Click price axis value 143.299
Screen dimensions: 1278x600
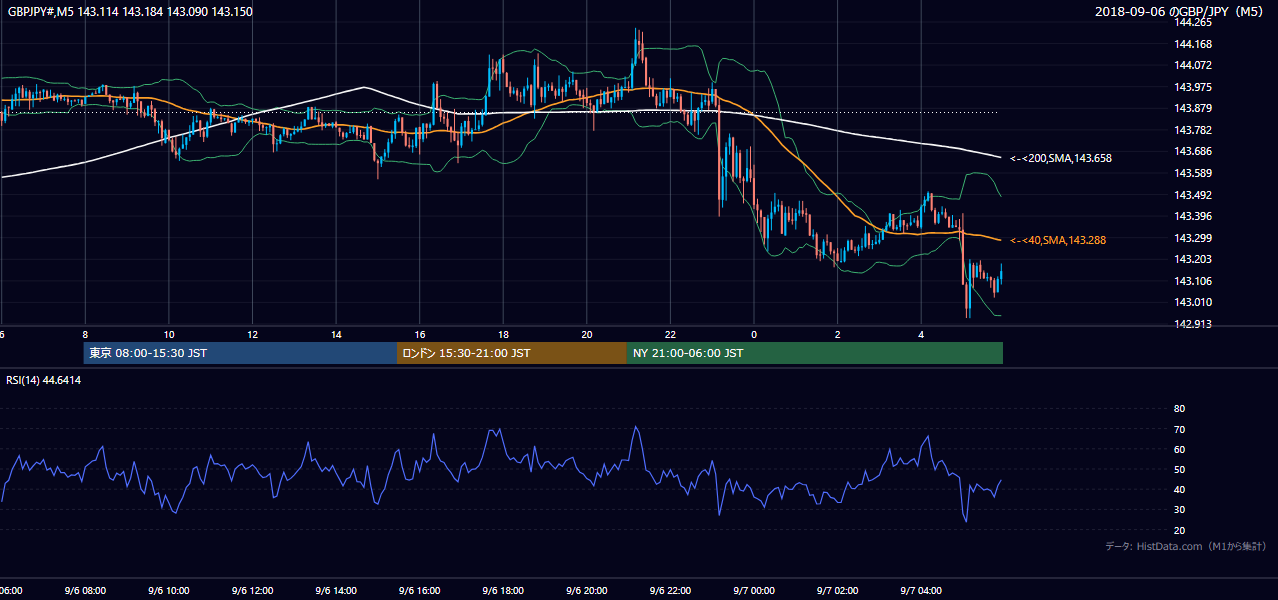click(x=1193, y=238)
